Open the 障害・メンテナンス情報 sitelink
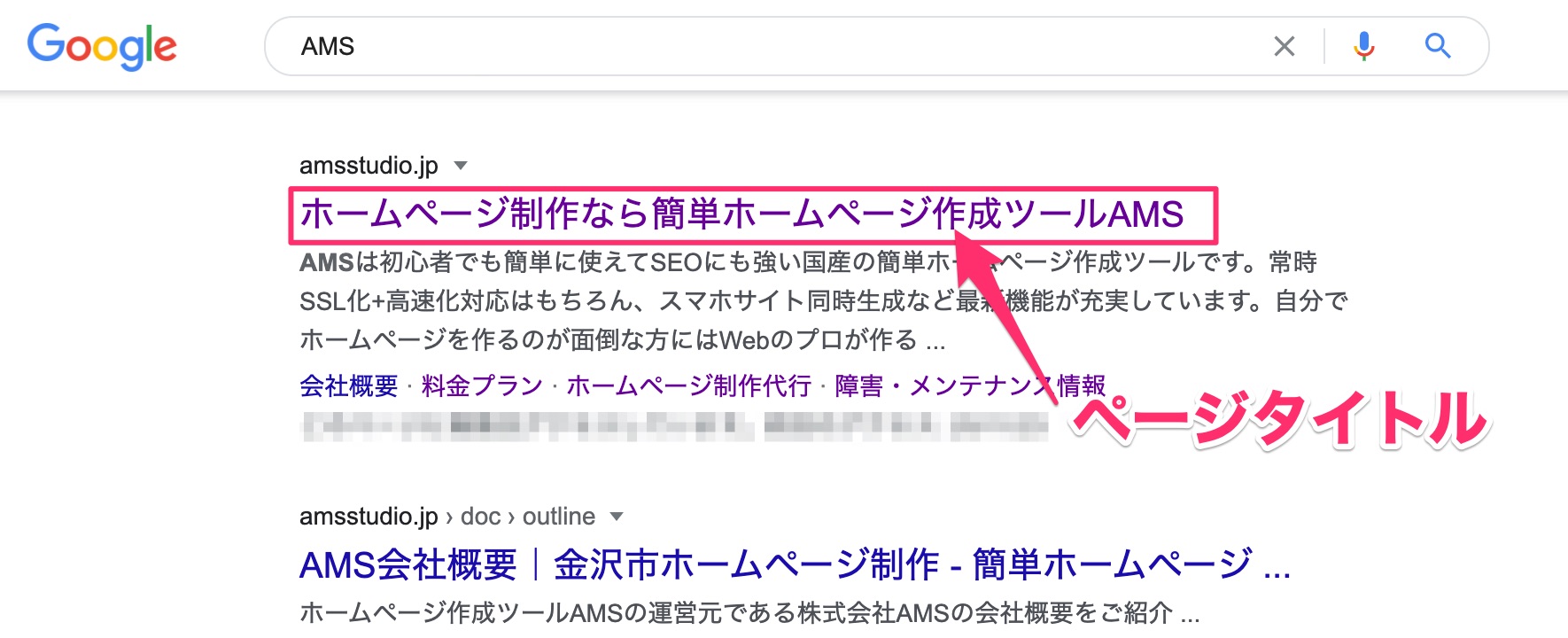 [970, 386]
